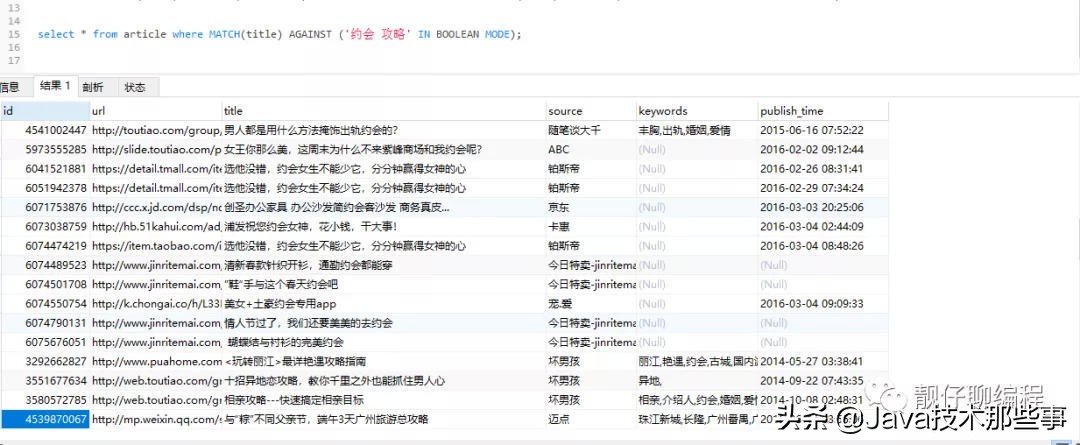1080x445 pixels.
Task: Open the 剖析 tab
Action: pos(93,87)
